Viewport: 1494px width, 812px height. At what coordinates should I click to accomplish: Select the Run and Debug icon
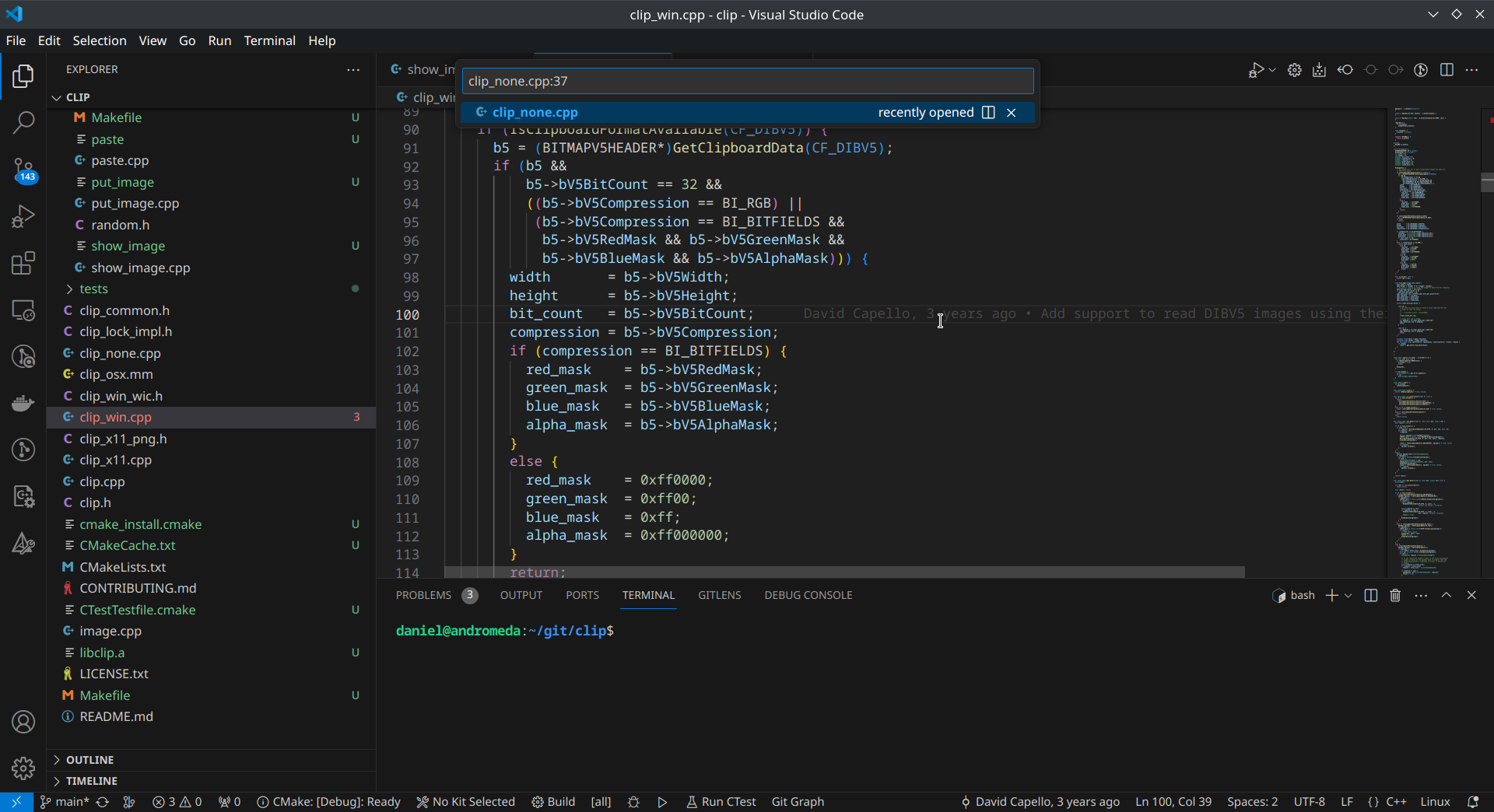24,216
